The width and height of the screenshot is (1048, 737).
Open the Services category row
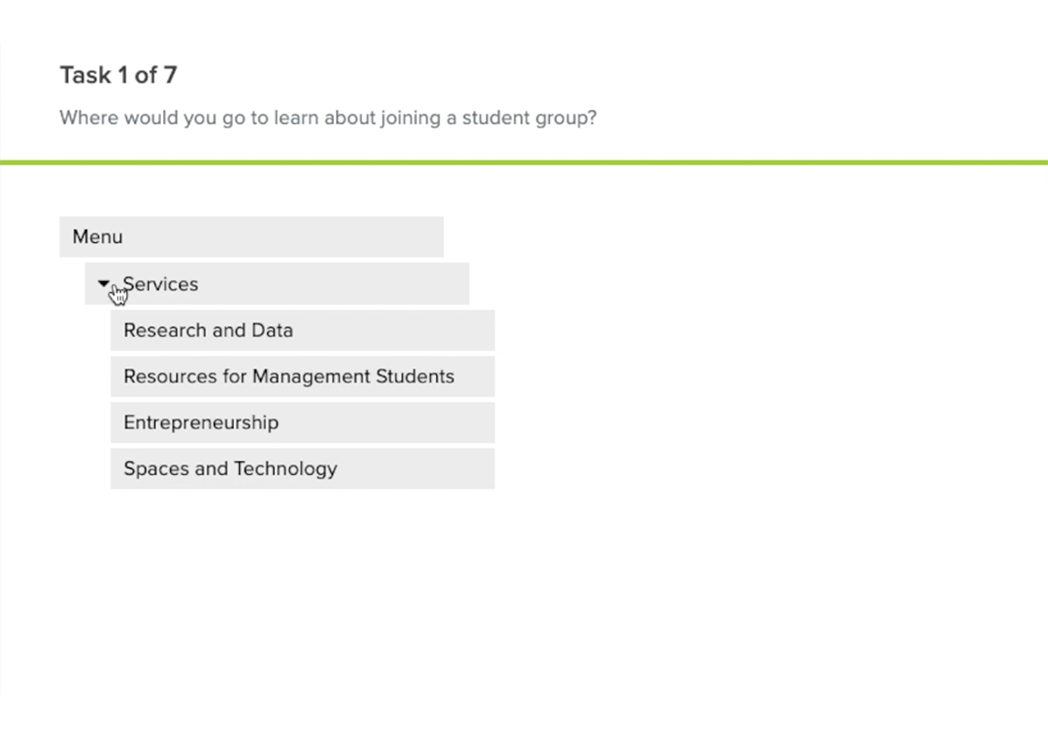(277, 284)
